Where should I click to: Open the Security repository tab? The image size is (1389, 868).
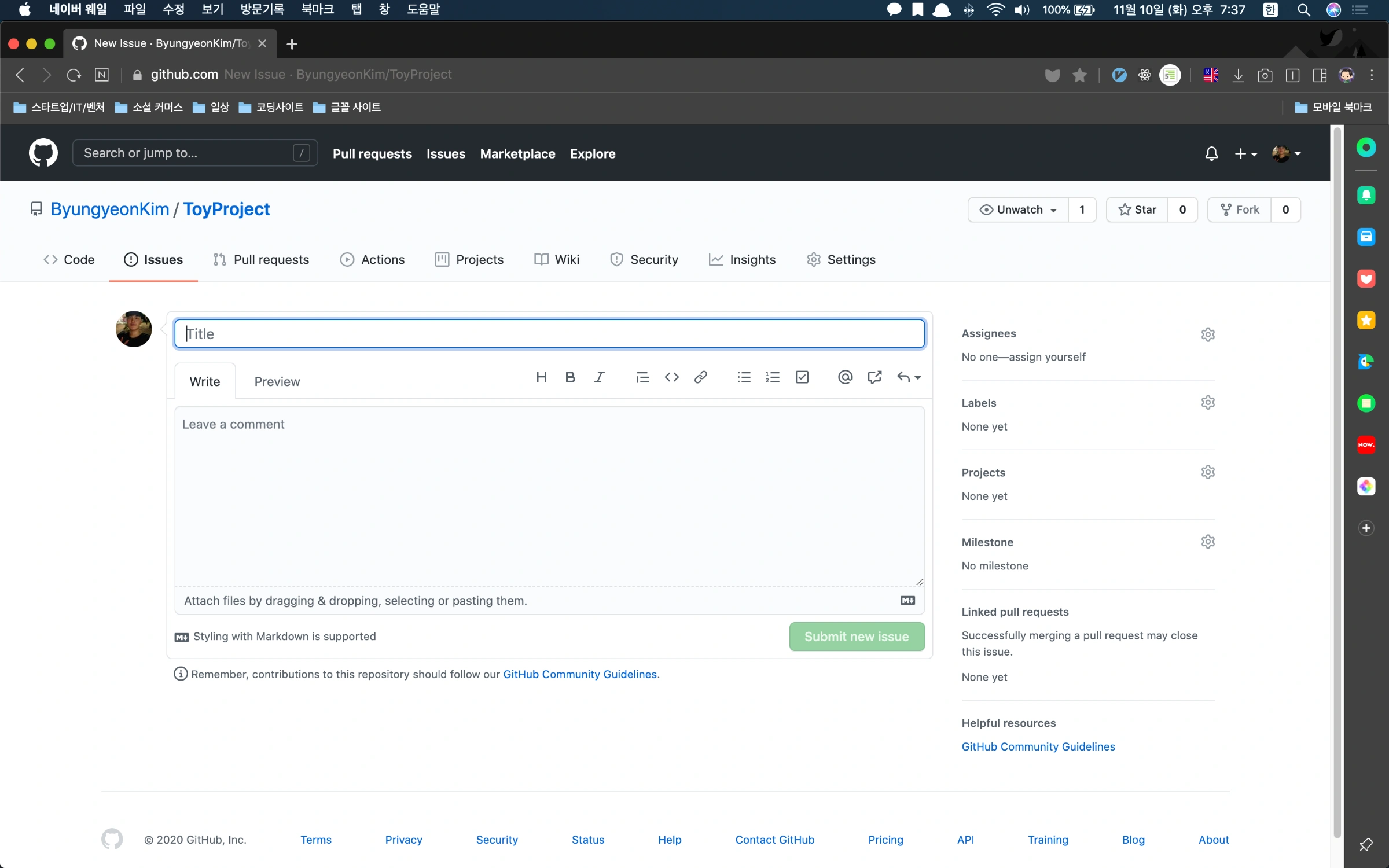pos(644,259)
